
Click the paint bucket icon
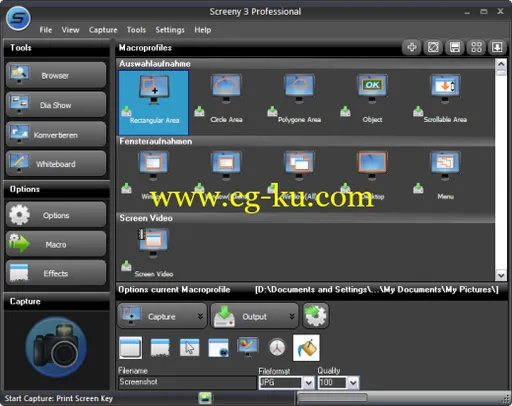[x=306, y=348]
